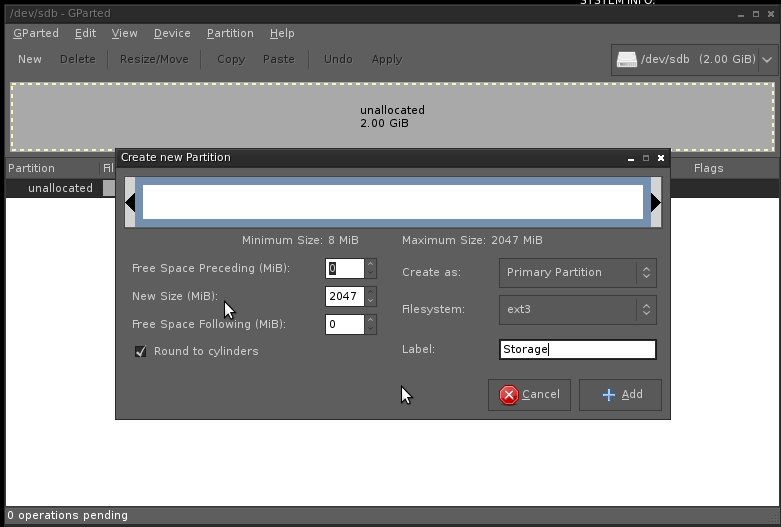Click New in the toolbar

[x=30, y=59]
